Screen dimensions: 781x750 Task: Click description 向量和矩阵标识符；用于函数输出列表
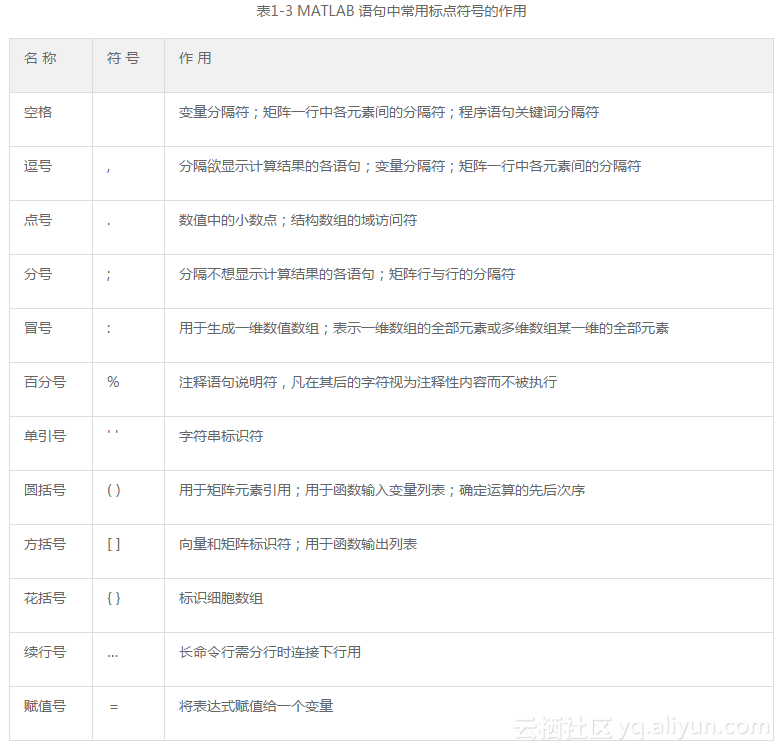(x=298, y=544)
